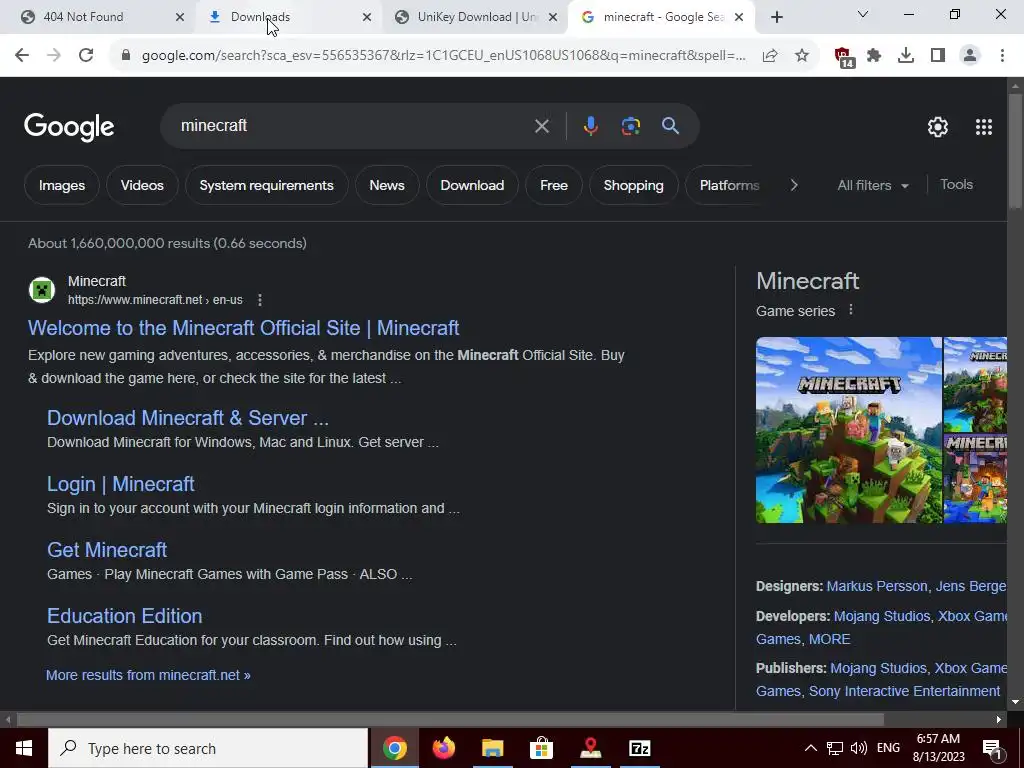Image resolution: width=1024 pixels, height=768 pixels.
Task: Open the tab search chevron
Action: pyautogui.click(x=863, y=14)
